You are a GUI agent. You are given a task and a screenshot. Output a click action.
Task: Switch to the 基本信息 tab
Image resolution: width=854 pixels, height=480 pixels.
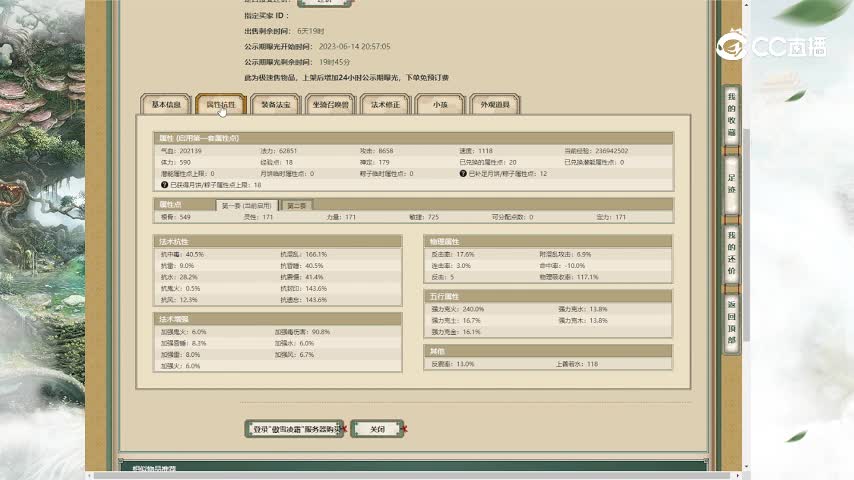click(x=166, y=104)
